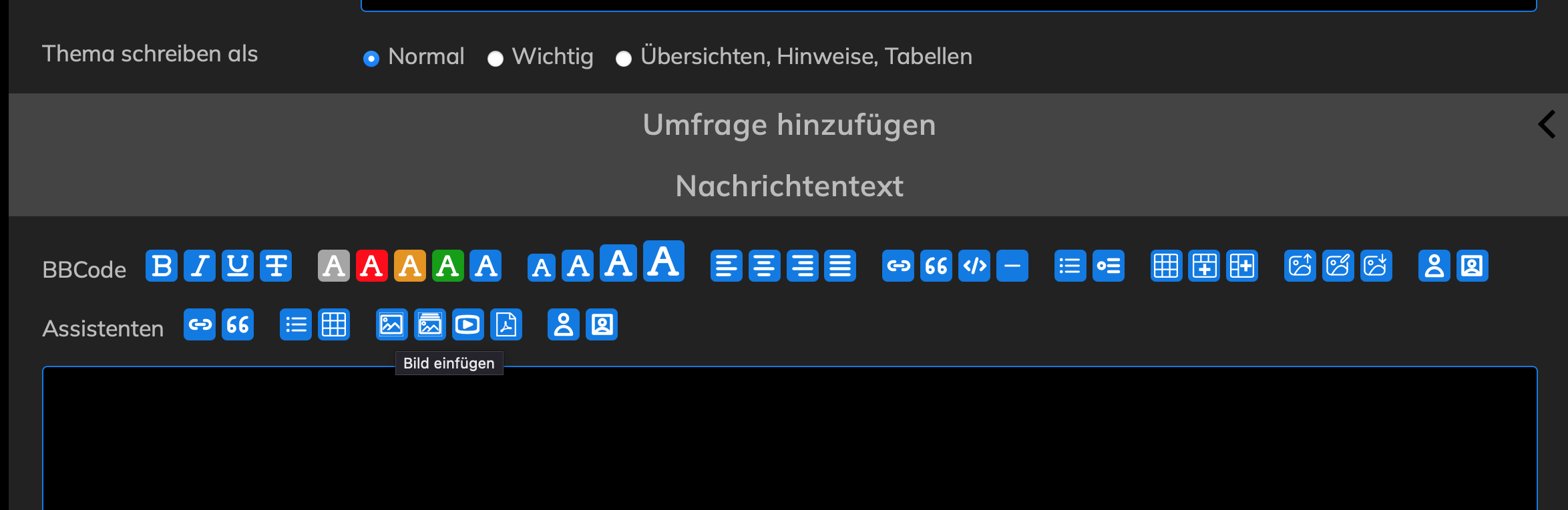Insert code block BBCode tag

tap(974, 266)
